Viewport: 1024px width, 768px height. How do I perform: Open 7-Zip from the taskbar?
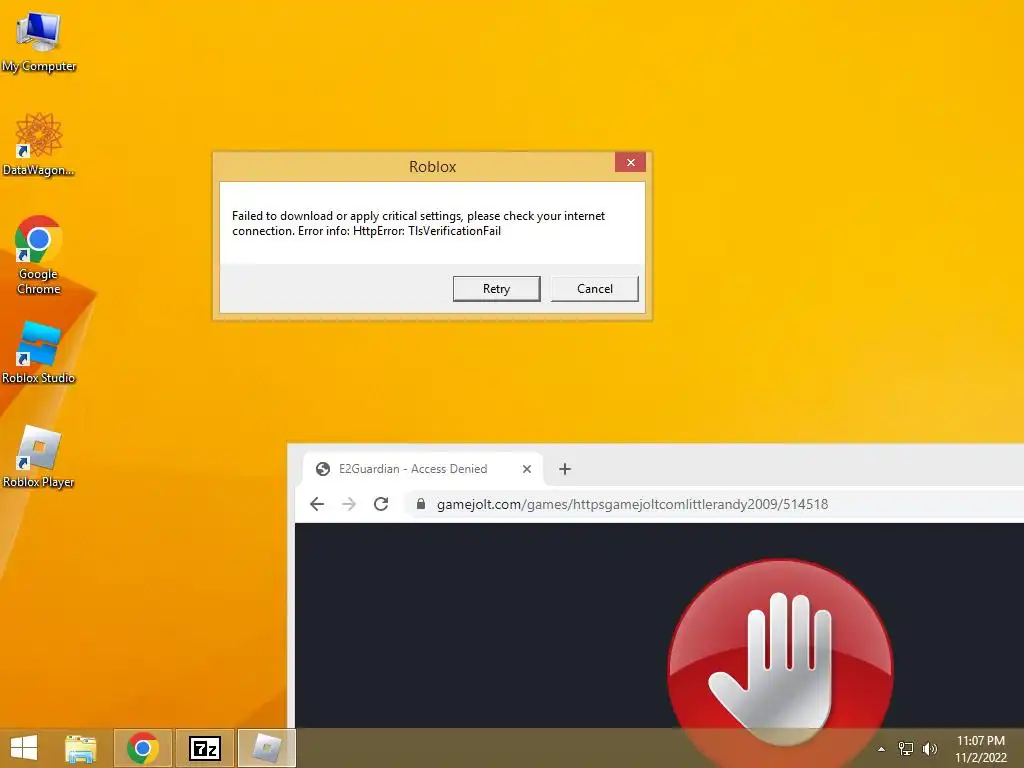coord(205,748)
